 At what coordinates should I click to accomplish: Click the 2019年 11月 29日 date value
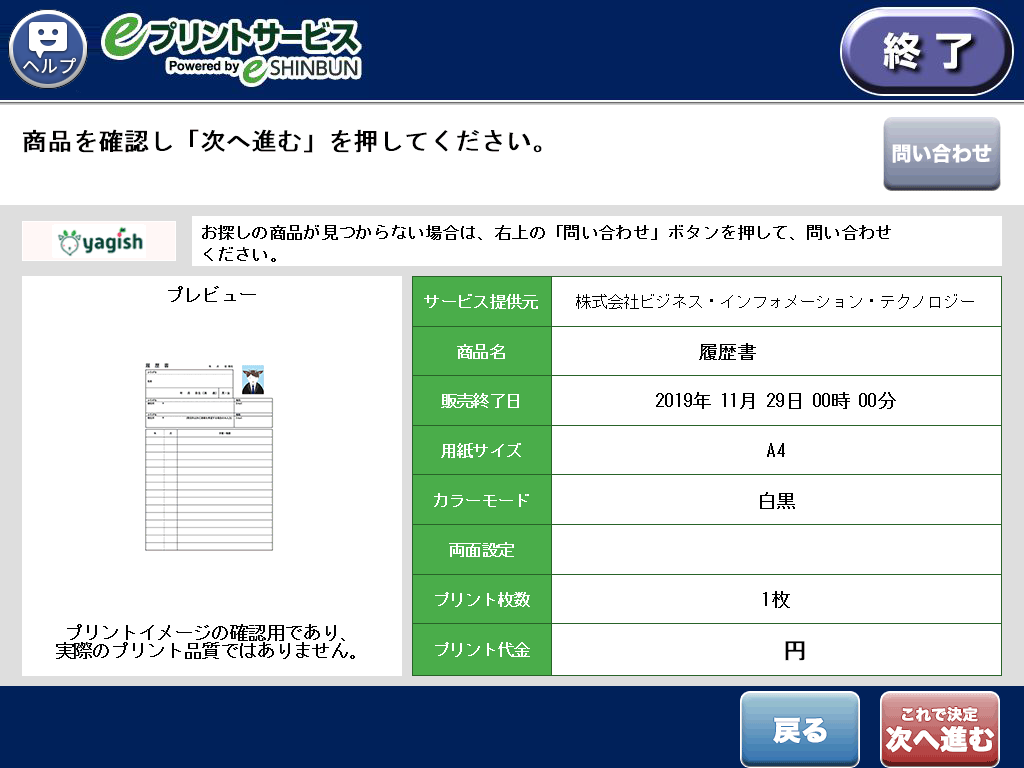(775, 400)
